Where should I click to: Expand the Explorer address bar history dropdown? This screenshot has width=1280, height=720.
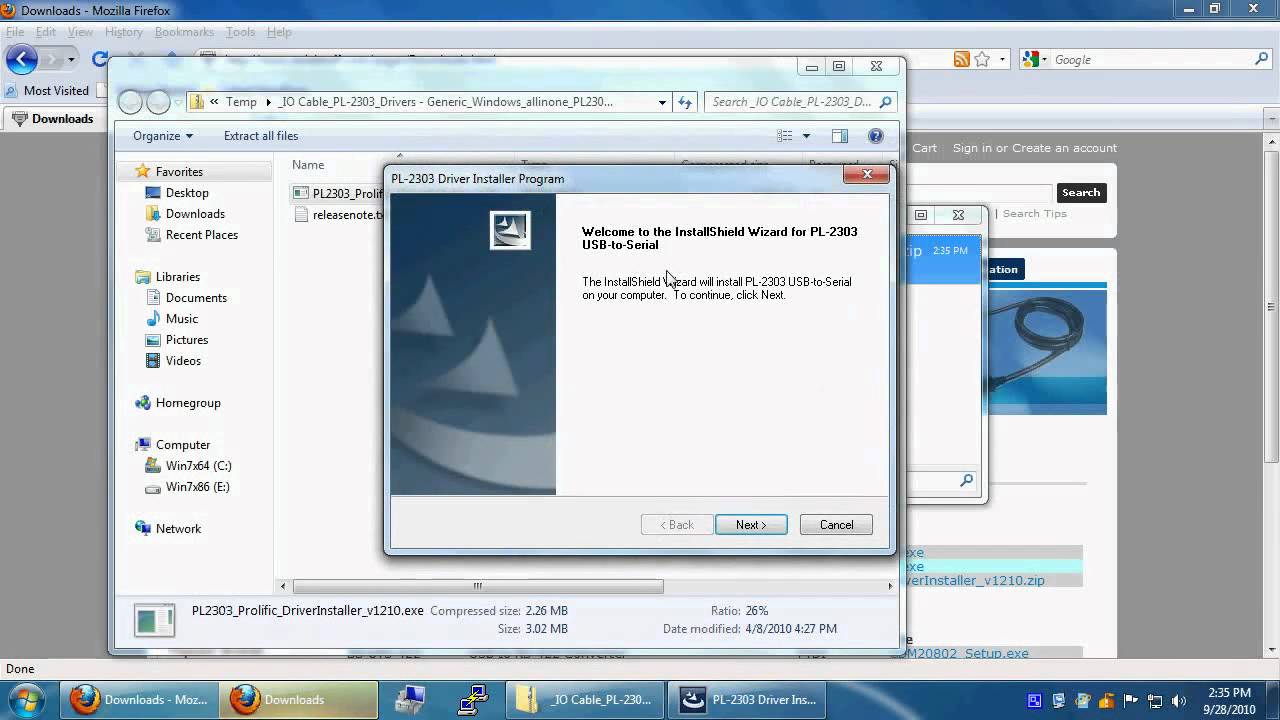pos(662,102)
